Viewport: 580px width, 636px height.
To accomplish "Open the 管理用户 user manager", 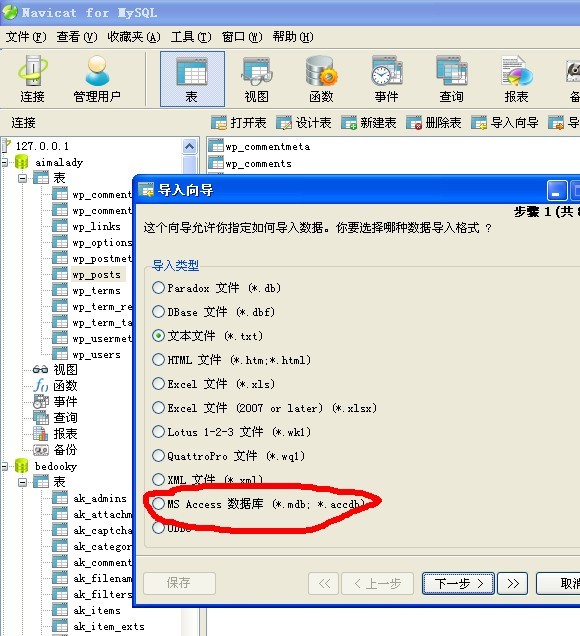I will (x=97, y=79).
